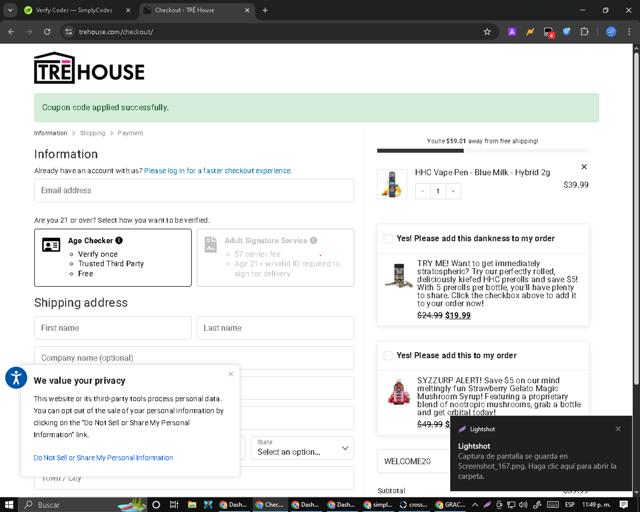Dismiss the privacy notice popup

click(x=231, y=374)
